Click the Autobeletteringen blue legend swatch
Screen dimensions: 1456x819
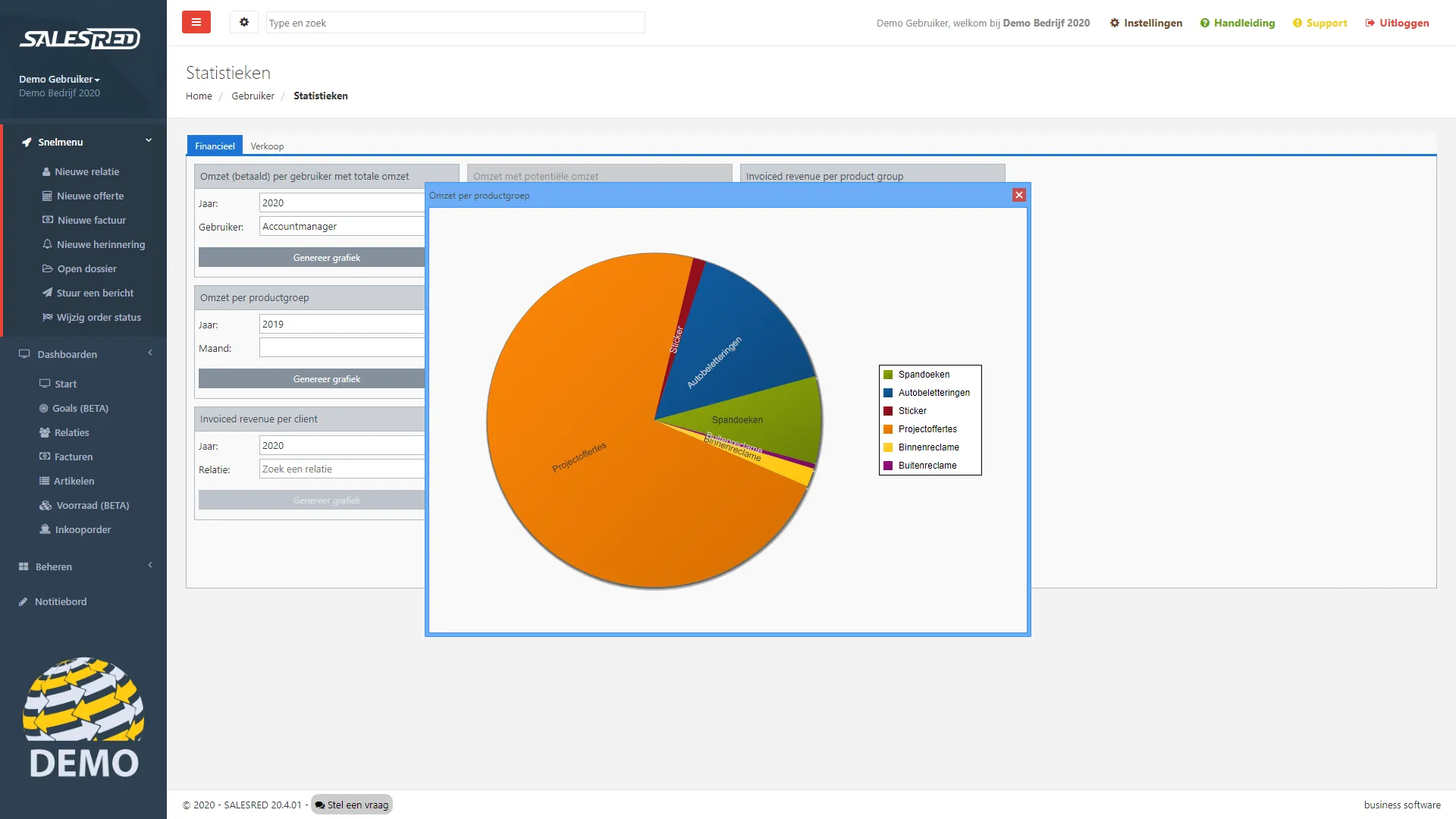(x=888, y=393)
